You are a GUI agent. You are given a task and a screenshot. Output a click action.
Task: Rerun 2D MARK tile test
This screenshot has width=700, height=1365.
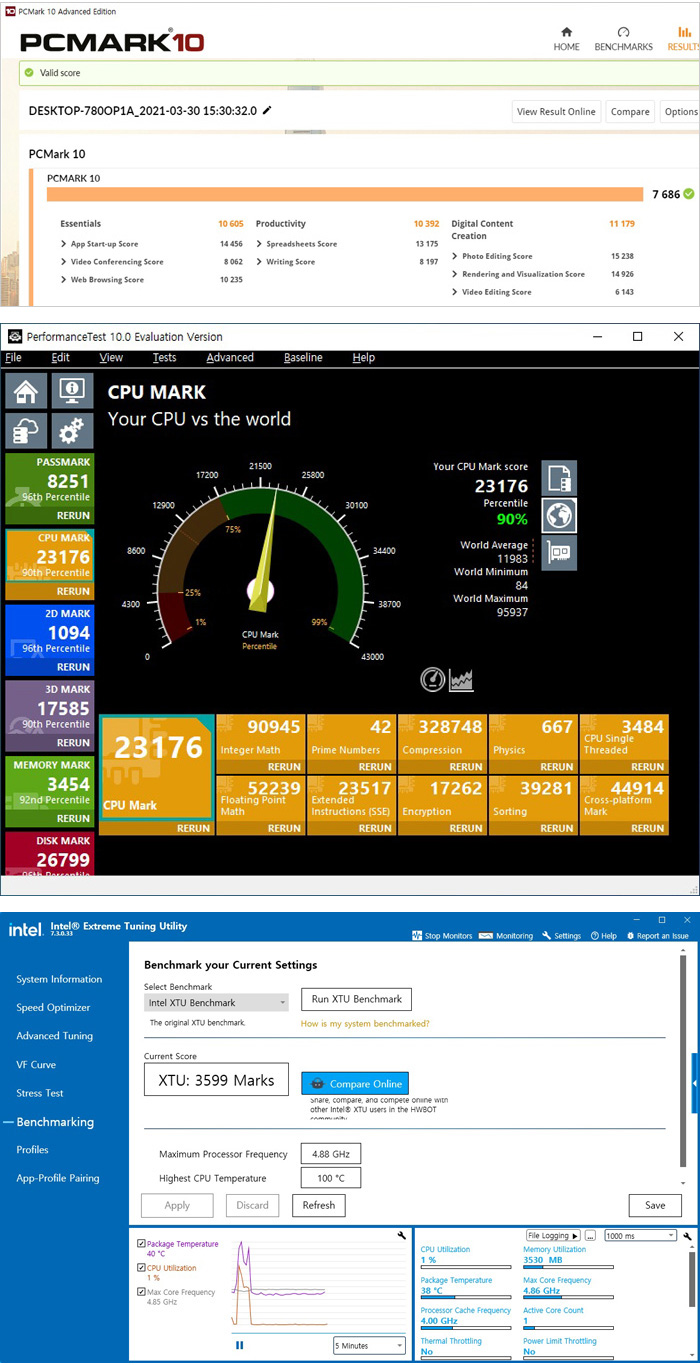coord(73,667)
